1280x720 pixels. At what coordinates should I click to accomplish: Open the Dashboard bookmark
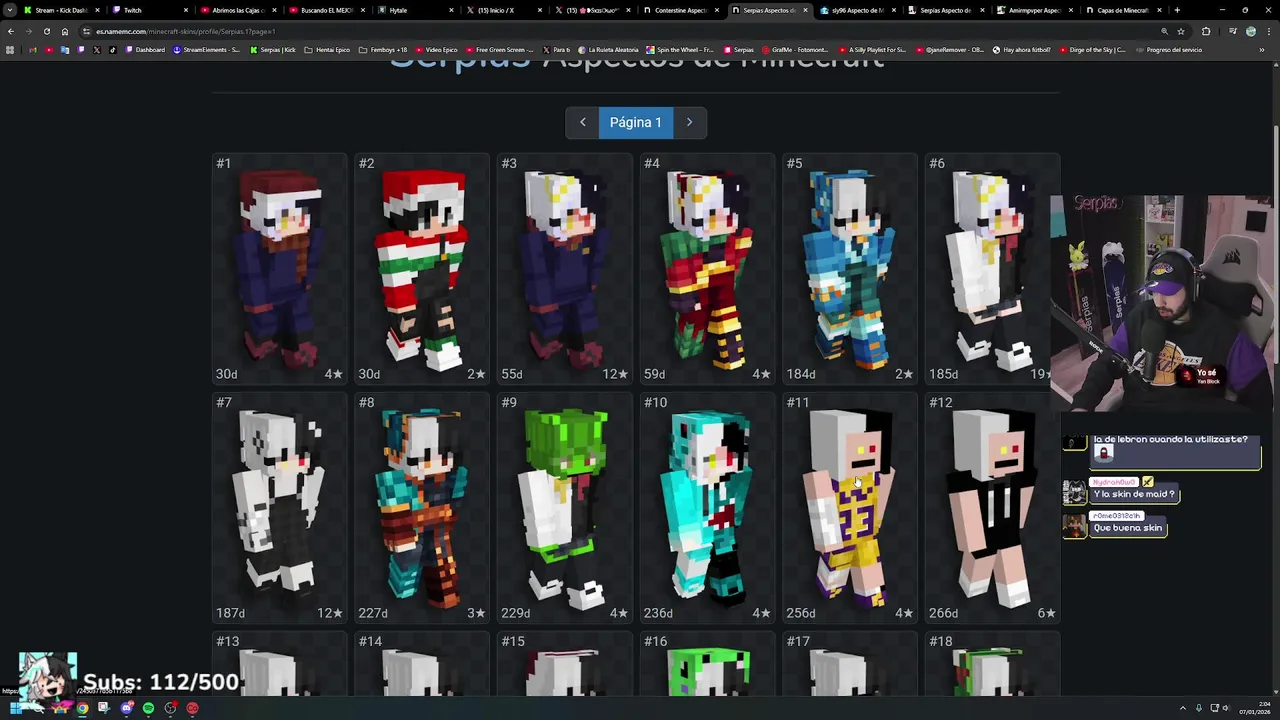[x=145, y=50]
